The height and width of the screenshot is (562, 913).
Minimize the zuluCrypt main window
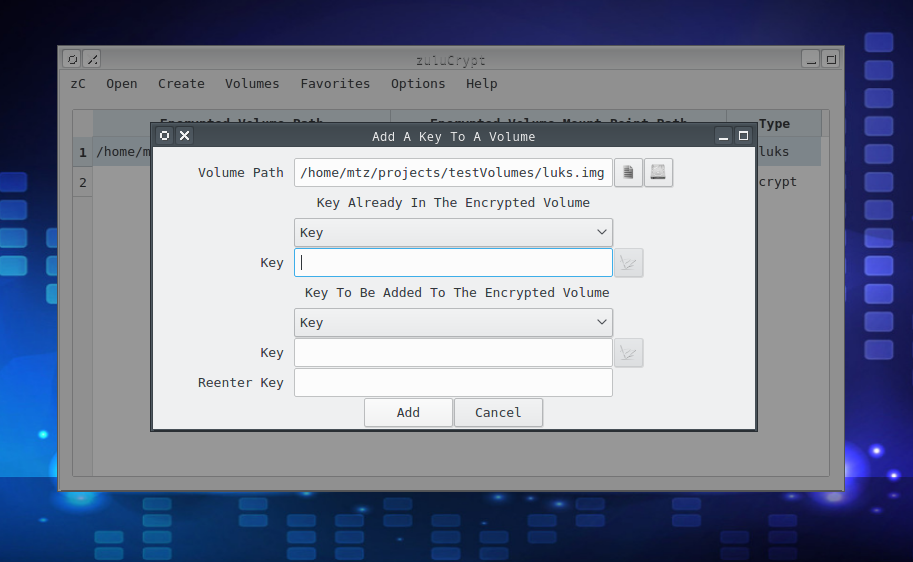[811, 59]
